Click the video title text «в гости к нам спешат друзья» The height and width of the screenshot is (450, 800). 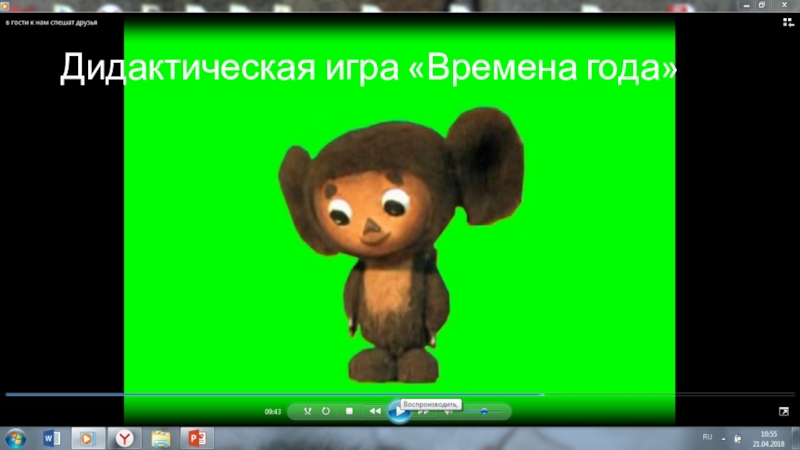point(52,22)
